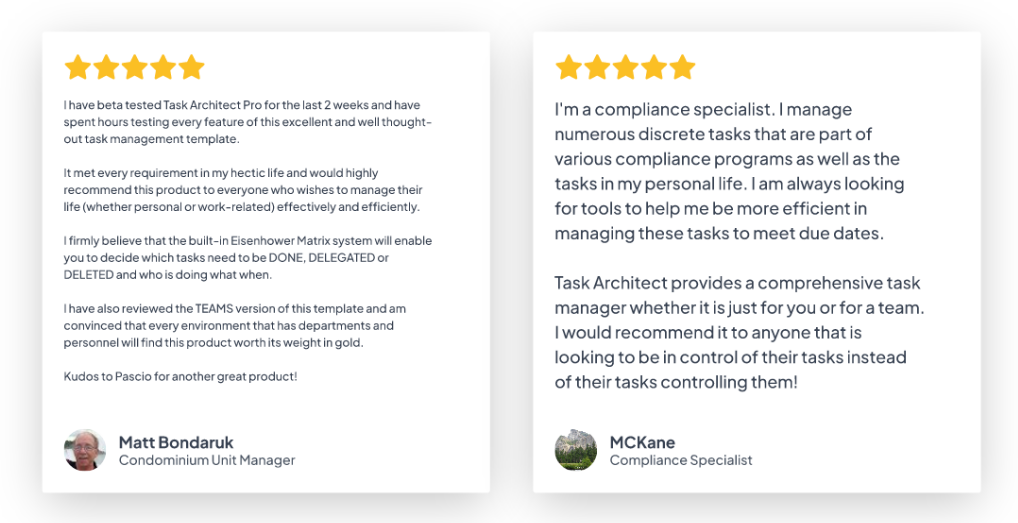Click the fifth star in Matt Bondaruk's rating
Viewport: 1018px width, 523px height.
click(x=192, y=67)
